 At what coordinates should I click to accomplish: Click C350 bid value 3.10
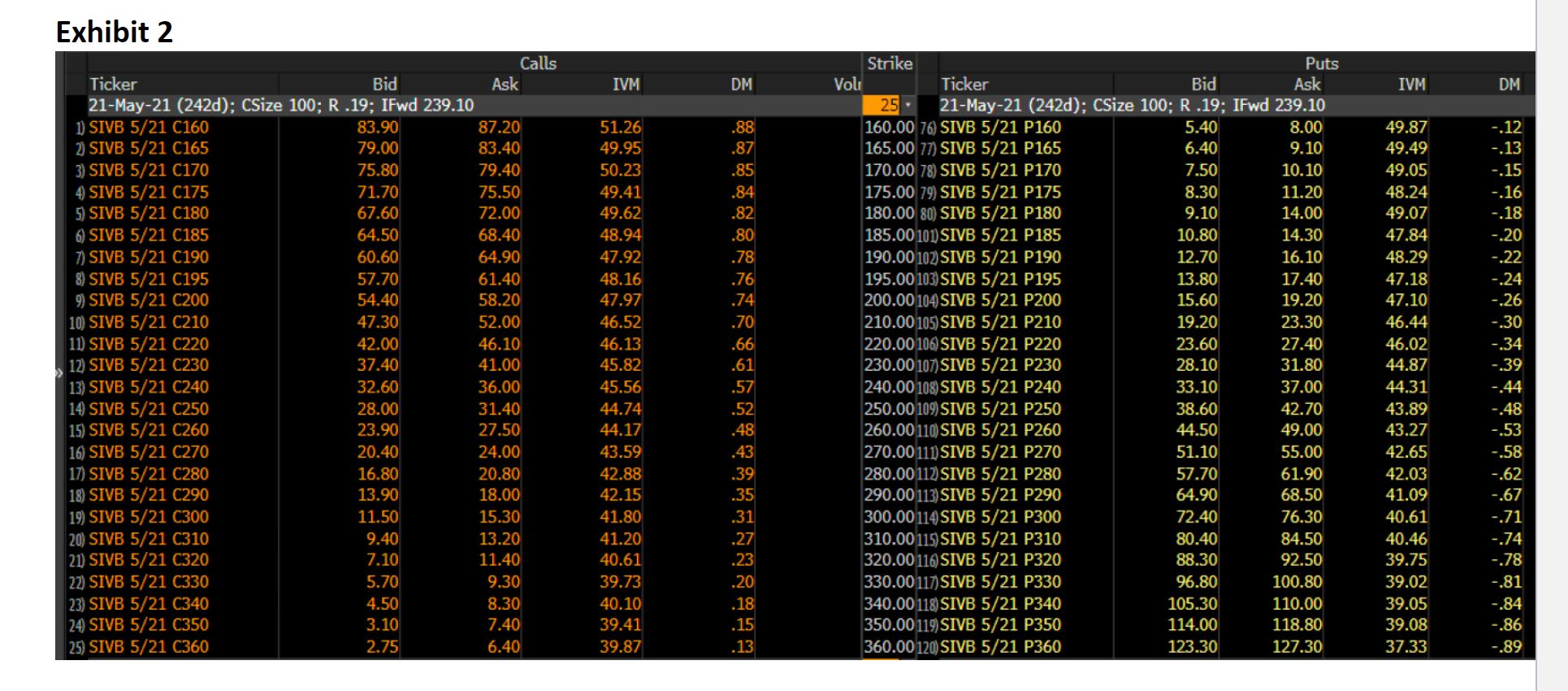coord(382,625)
